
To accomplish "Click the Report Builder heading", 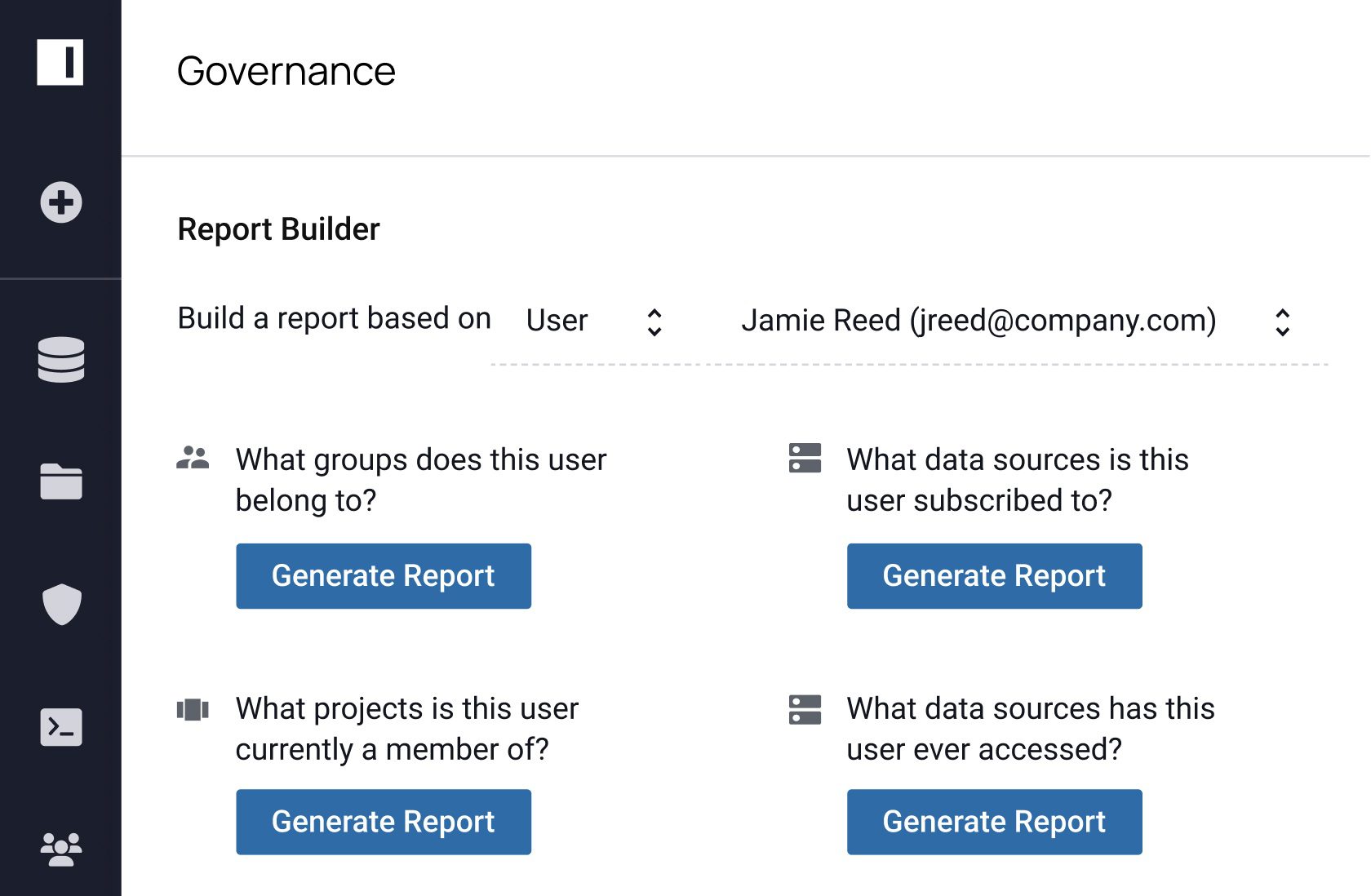I will pos(279,229).
